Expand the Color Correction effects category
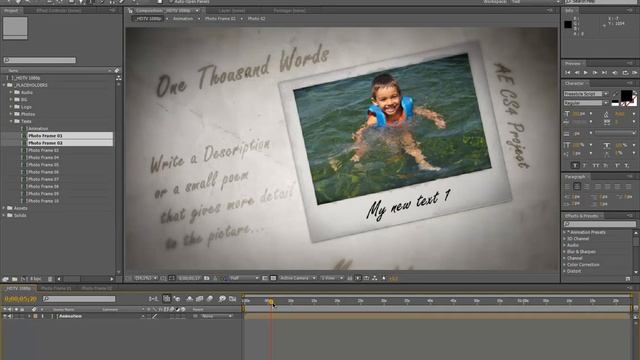This screenshot has height=360, width=640. (x=565, y=265)
